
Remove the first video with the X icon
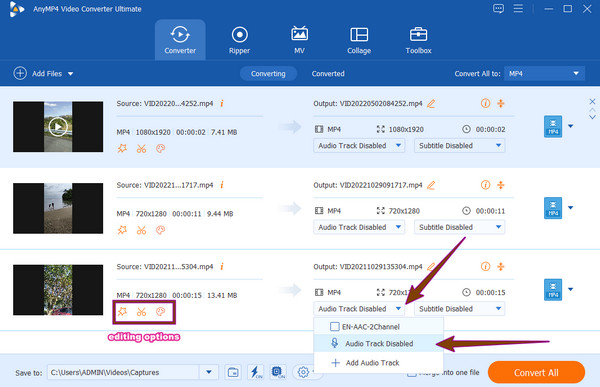click(592, 101)
